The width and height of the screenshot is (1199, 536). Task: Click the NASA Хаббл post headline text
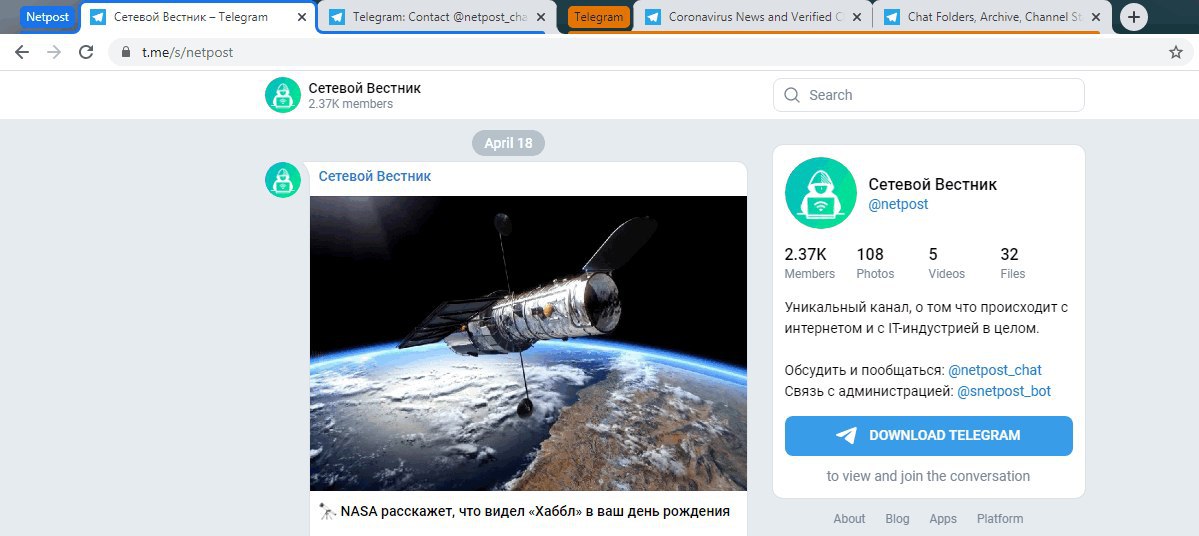click(535, 511)
